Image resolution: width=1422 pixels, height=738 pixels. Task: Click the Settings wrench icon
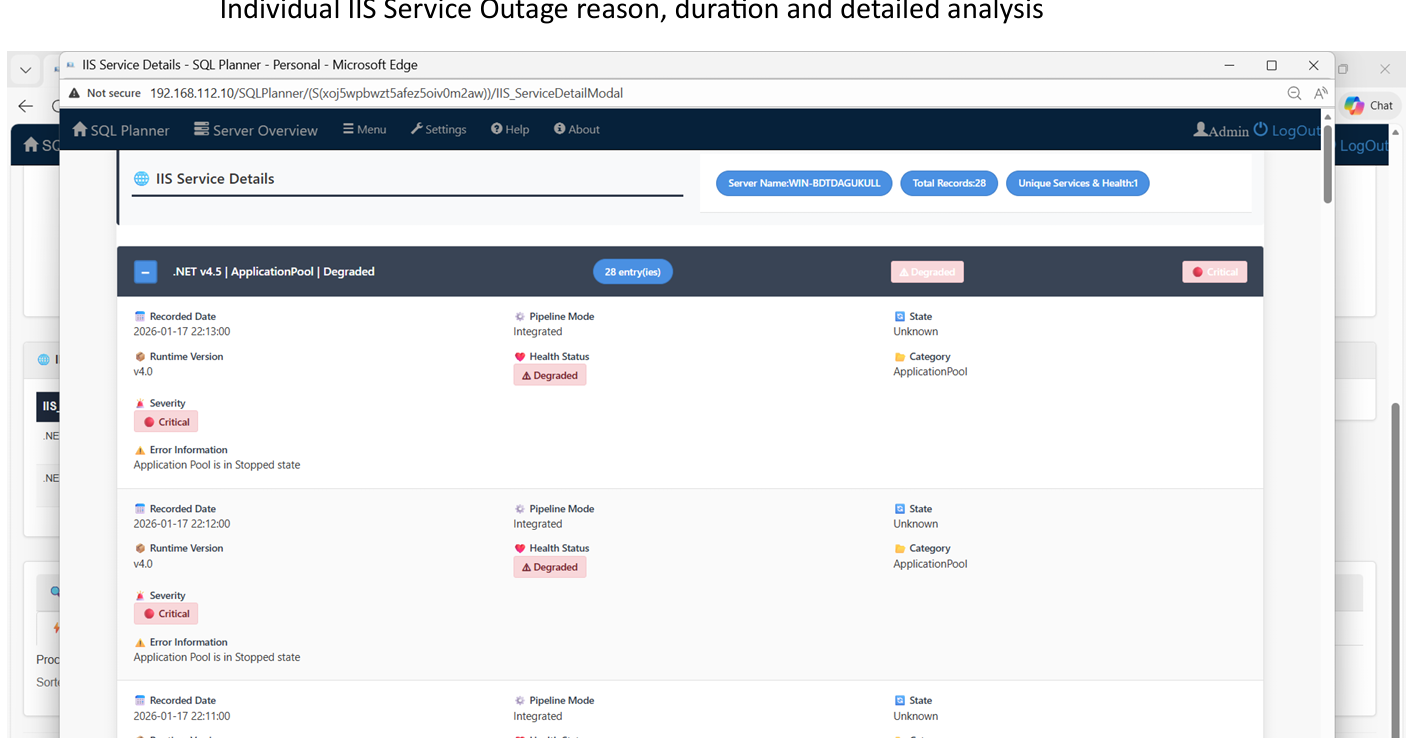(418, 129)
